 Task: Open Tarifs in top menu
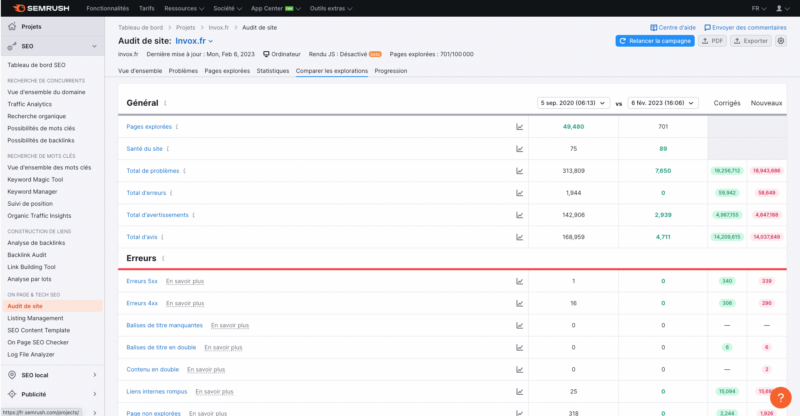coord(146,8)
